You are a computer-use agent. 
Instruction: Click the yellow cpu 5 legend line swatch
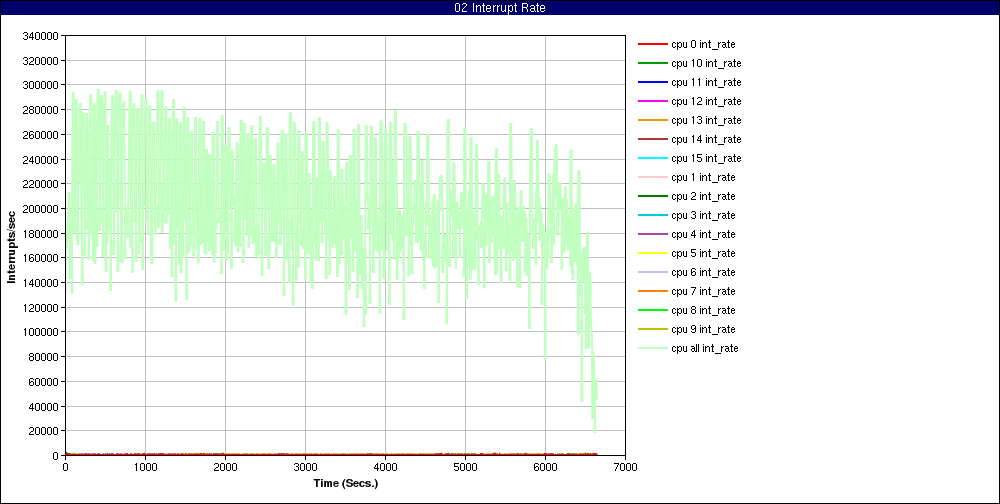(652, 253)
